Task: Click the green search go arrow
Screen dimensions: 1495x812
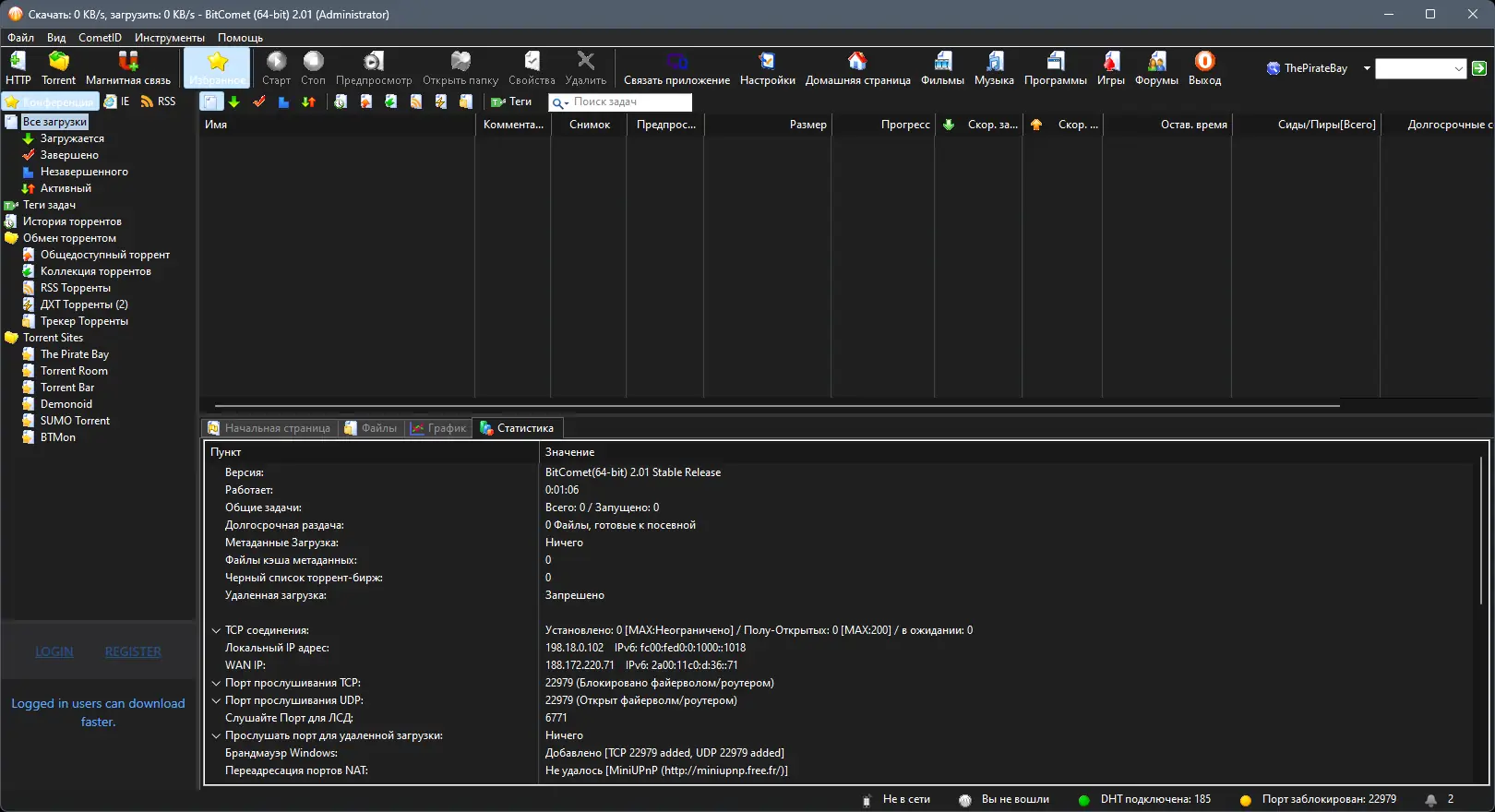Action: [x=1478, y=68]
